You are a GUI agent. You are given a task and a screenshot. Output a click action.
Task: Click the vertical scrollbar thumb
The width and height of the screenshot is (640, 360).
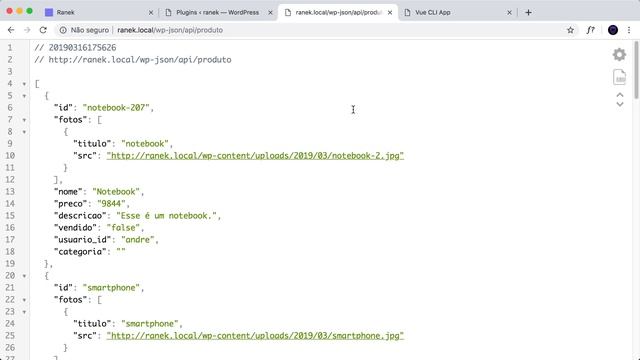pos(636,69)
